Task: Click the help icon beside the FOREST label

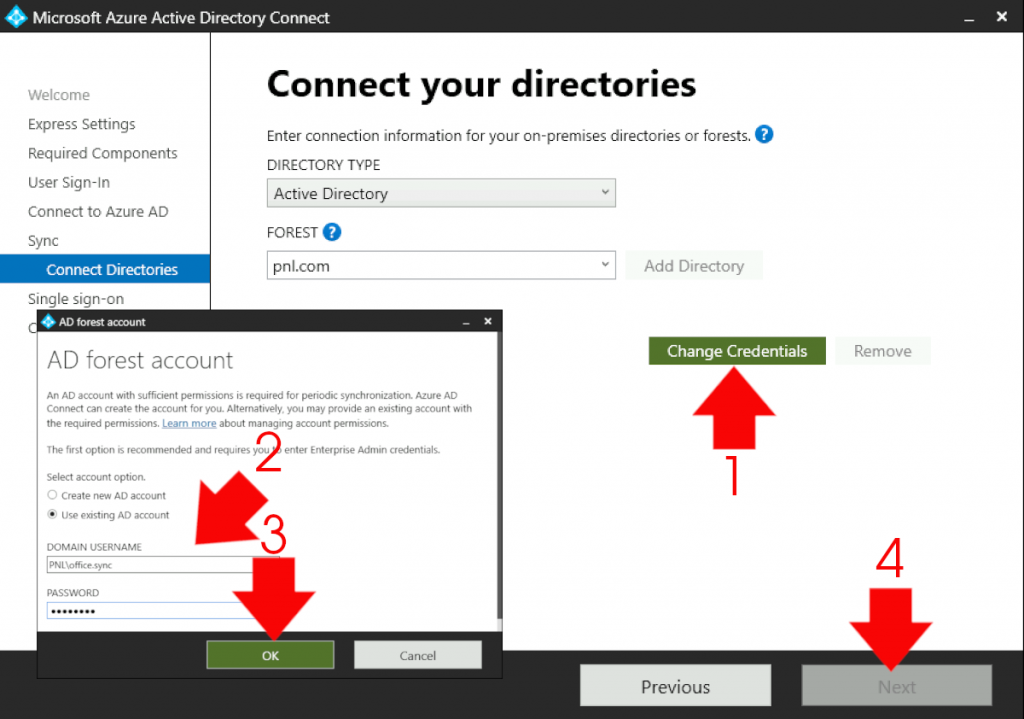Action: [x=330, y=231]
